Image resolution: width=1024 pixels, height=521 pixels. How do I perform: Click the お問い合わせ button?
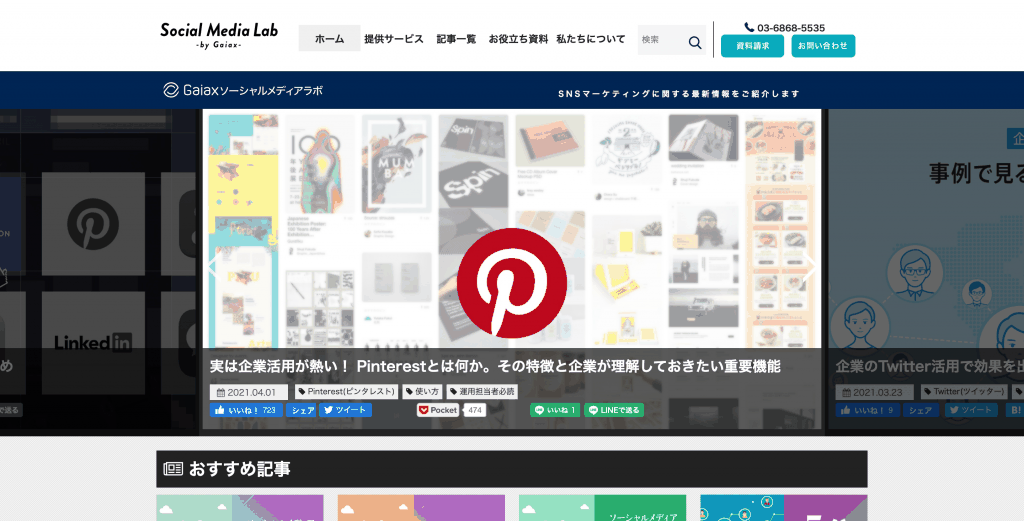pyautogui.click(x=823, y=46)
